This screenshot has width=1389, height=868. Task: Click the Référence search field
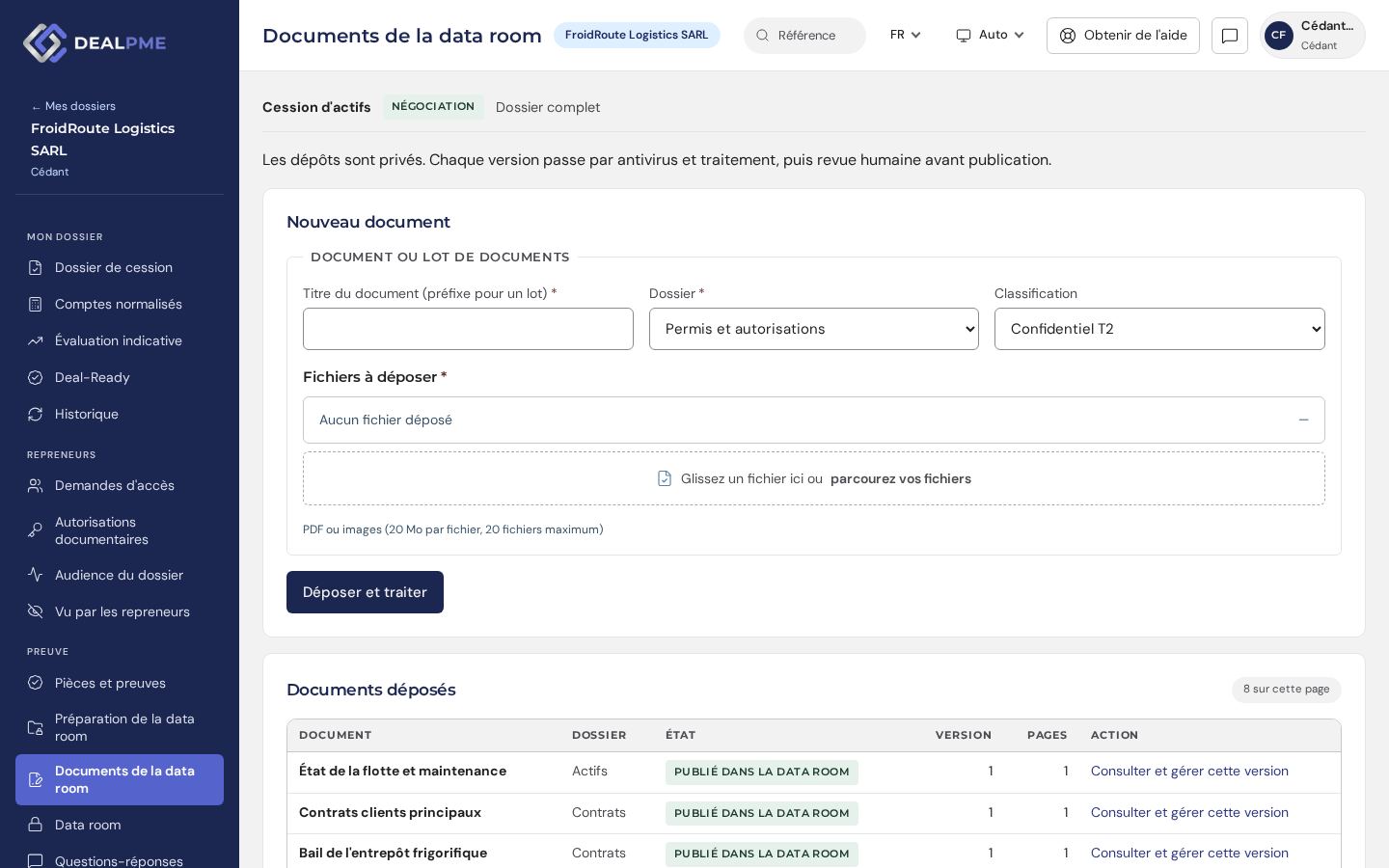804,36
